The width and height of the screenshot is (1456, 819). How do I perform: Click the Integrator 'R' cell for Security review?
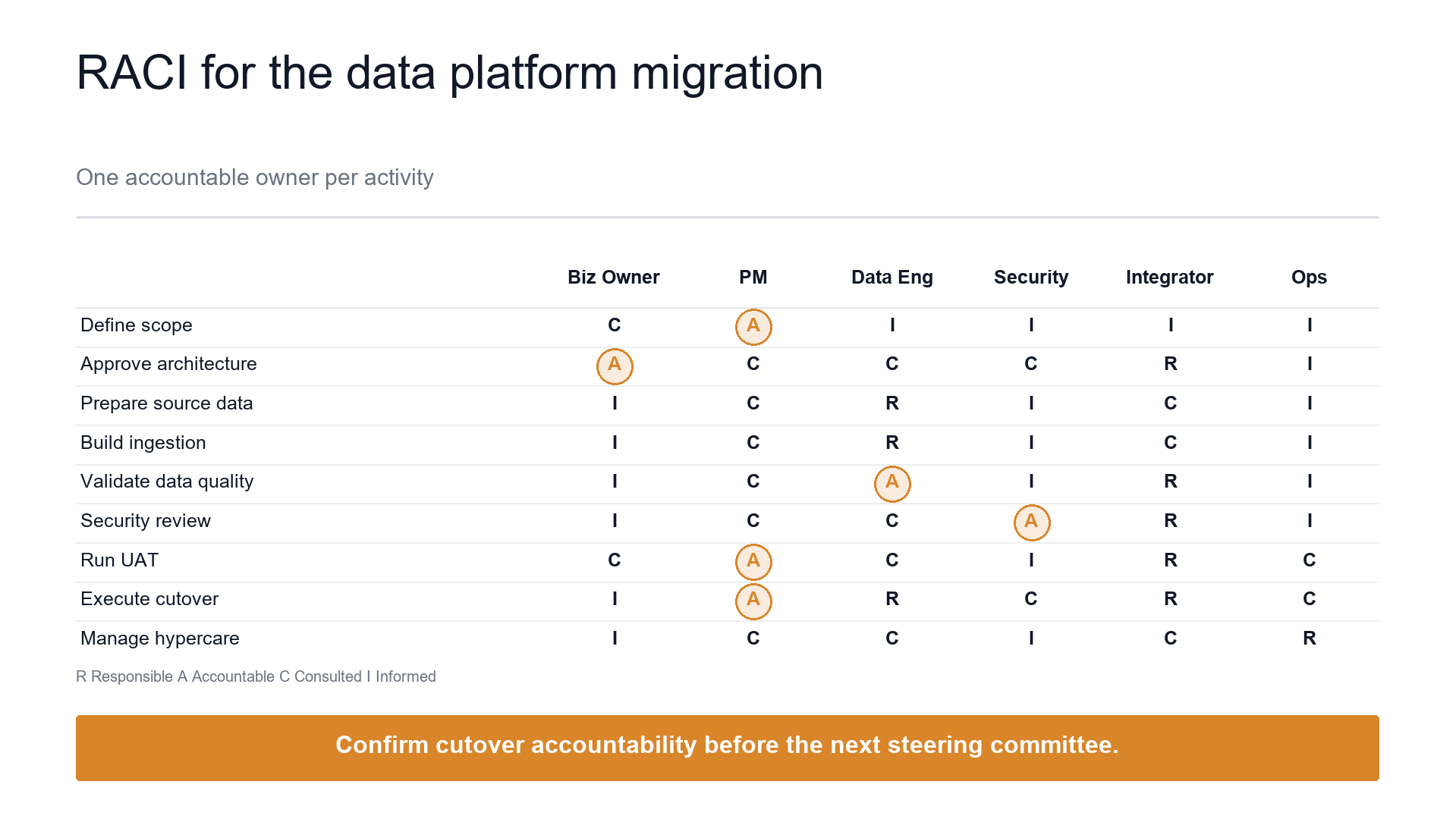(1171, 521)
